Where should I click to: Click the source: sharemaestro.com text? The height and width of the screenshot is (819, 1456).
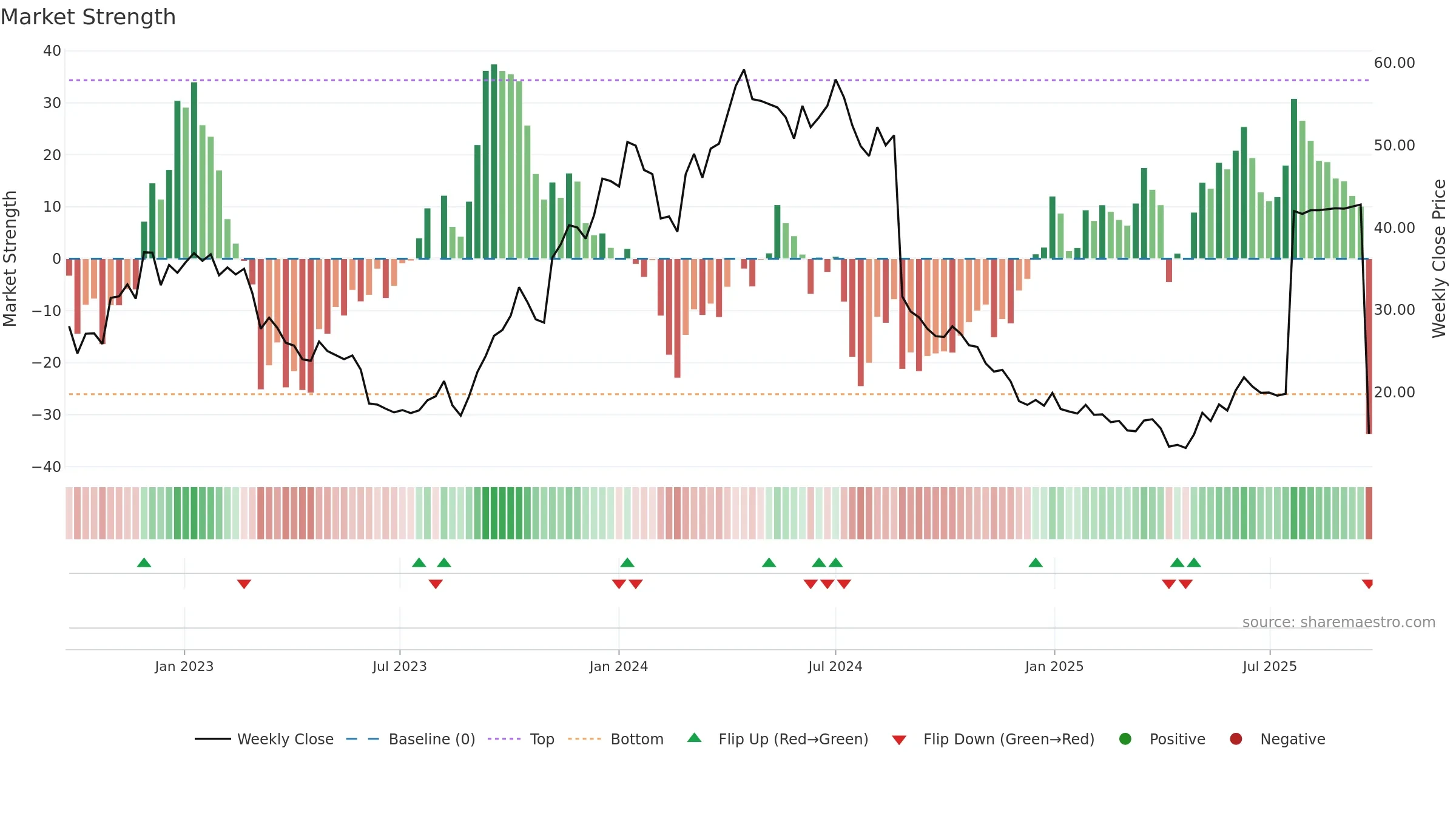tap(1339, 622)
